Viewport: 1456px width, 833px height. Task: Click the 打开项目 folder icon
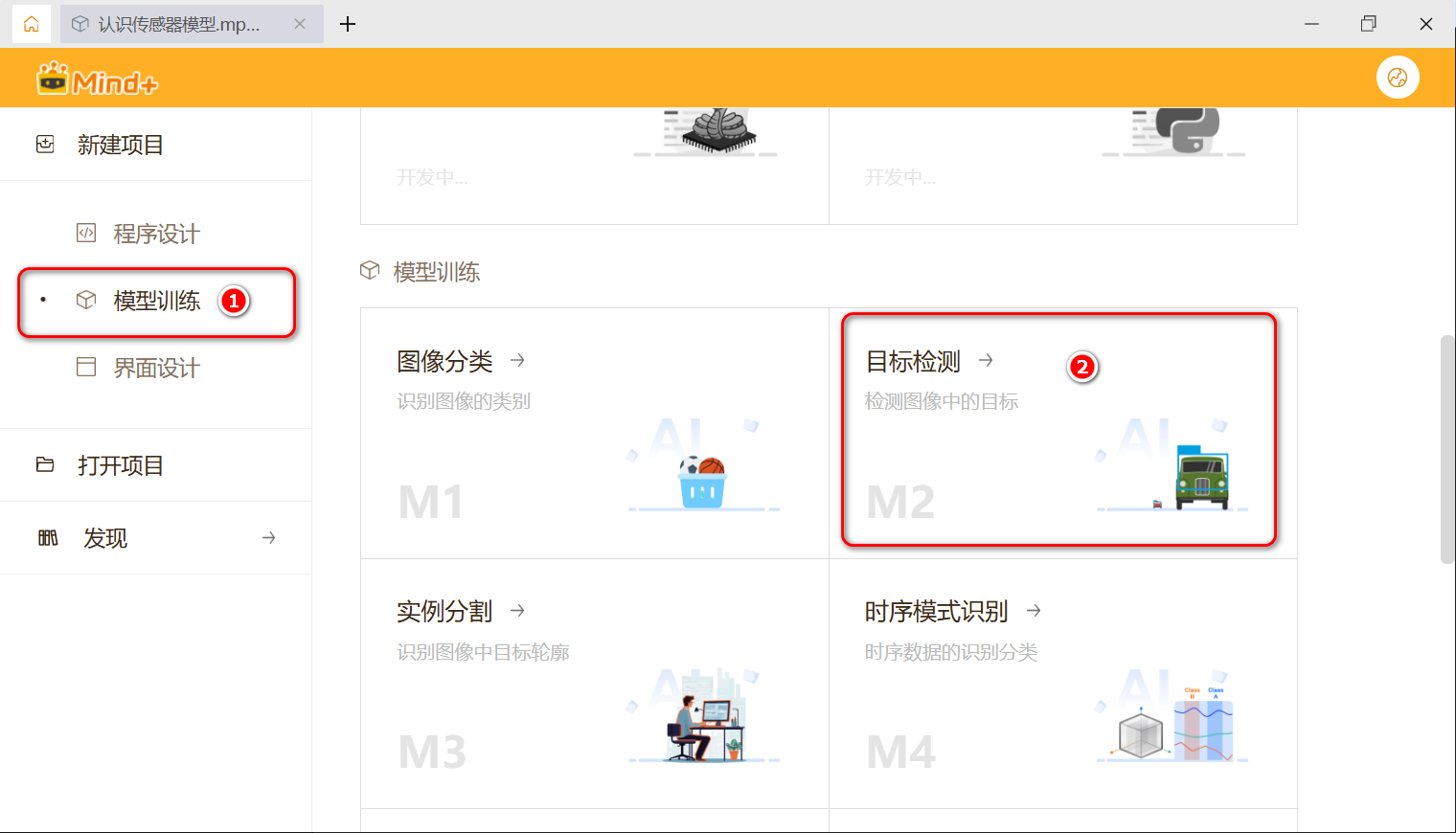[44, 464]
